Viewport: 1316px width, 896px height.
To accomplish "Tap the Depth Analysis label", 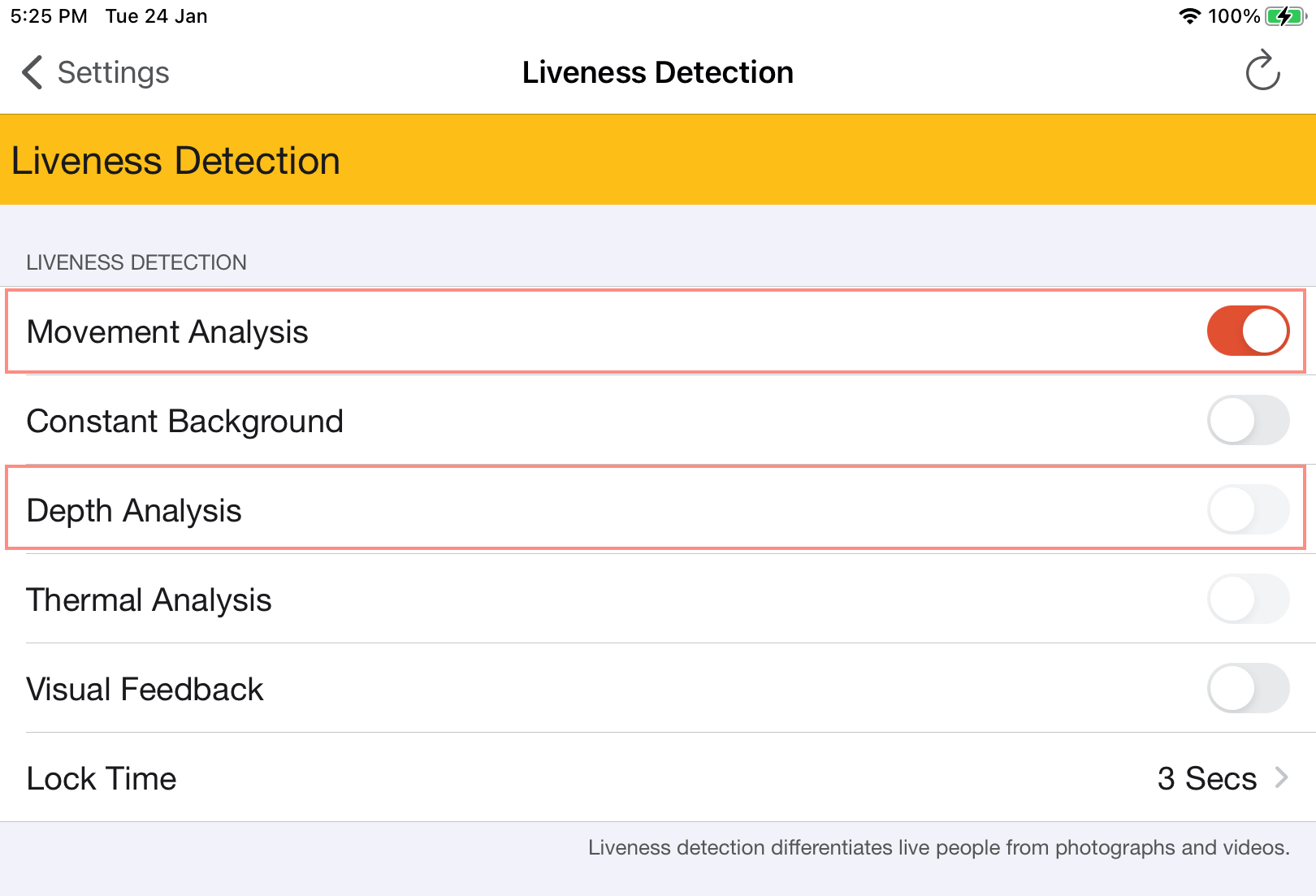I will [134, 510].
